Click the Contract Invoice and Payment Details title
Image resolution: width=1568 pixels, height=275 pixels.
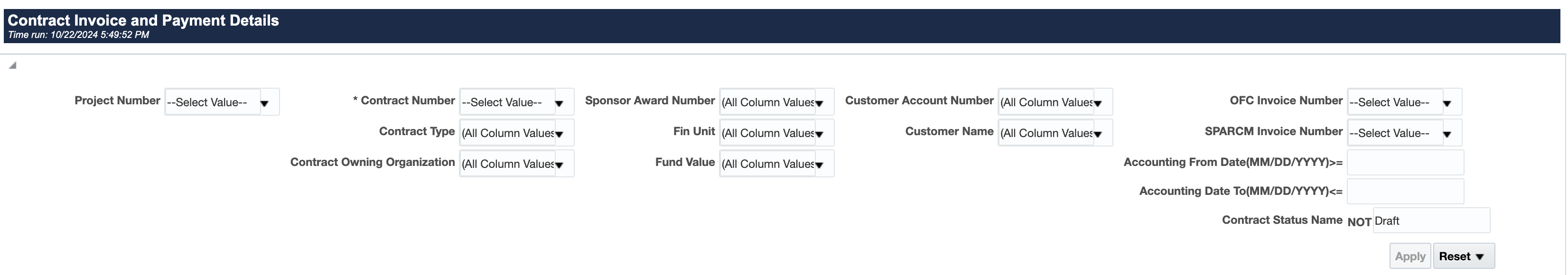click(143, 20)
